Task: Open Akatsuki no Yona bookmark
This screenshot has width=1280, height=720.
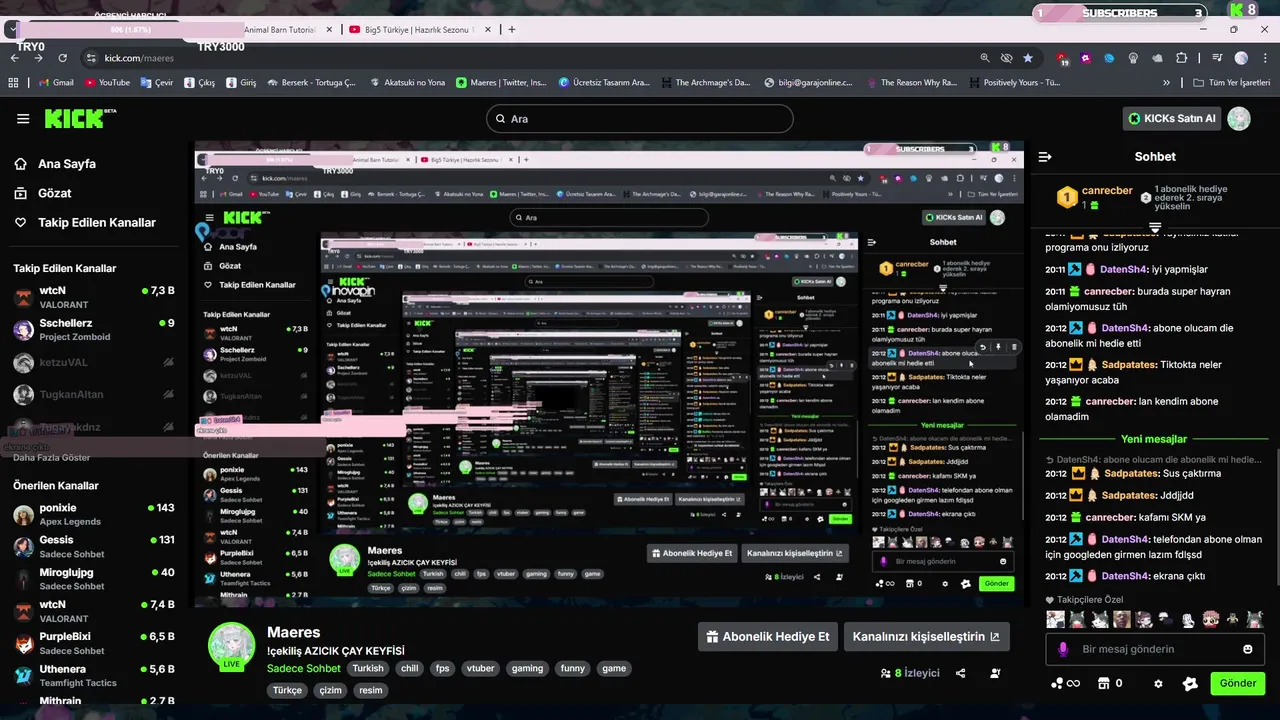Action: pos(407,83)
